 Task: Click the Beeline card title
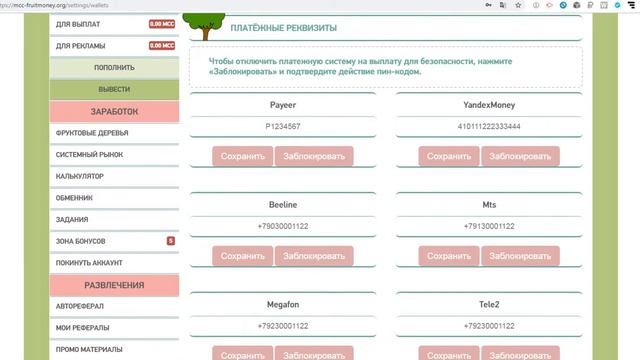283,205
